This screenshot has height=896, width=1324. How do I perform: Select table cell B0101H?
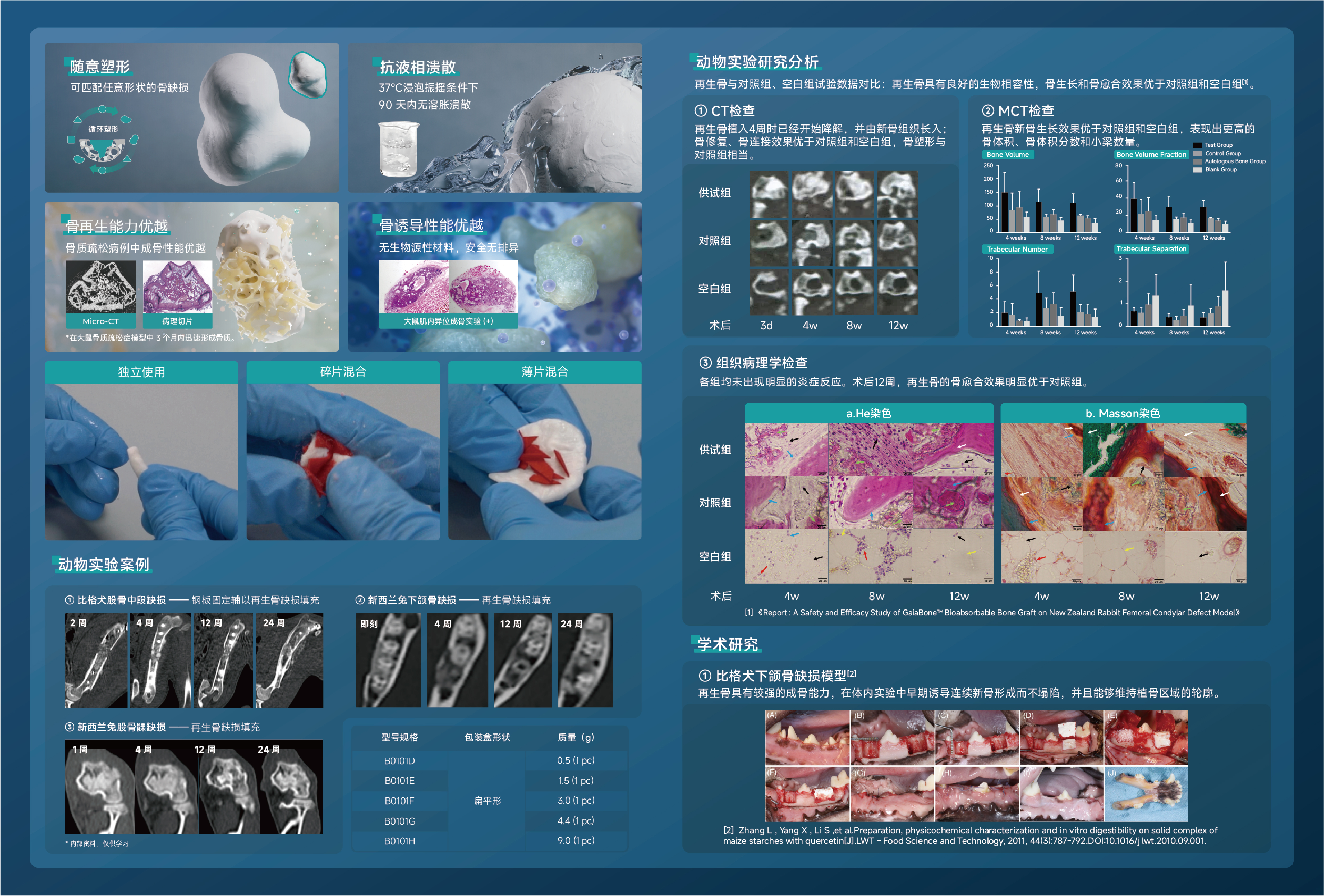pos(399,841)
